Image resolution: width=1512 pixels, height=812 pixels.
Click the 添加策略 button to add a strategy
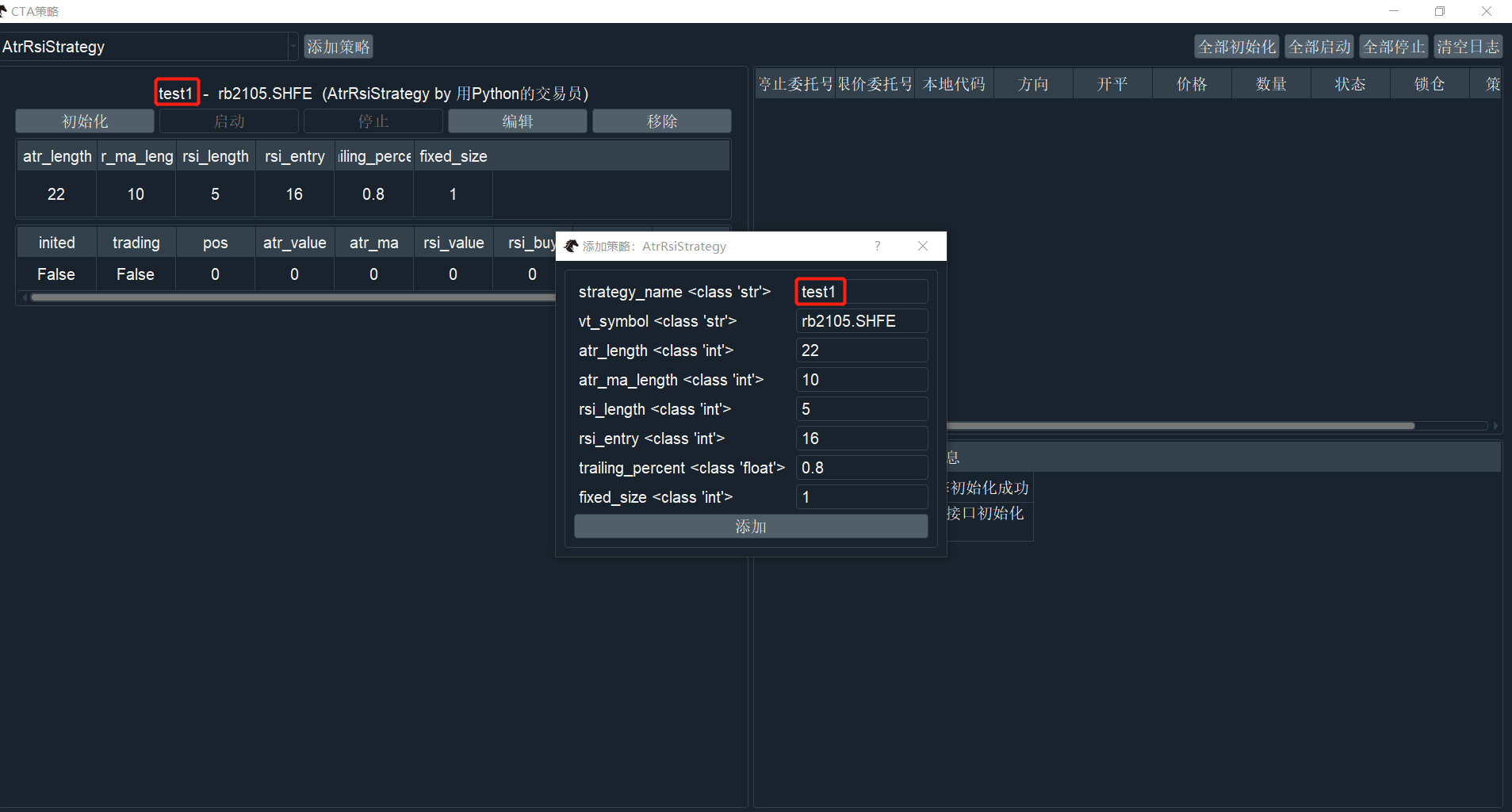coord(339,46)
